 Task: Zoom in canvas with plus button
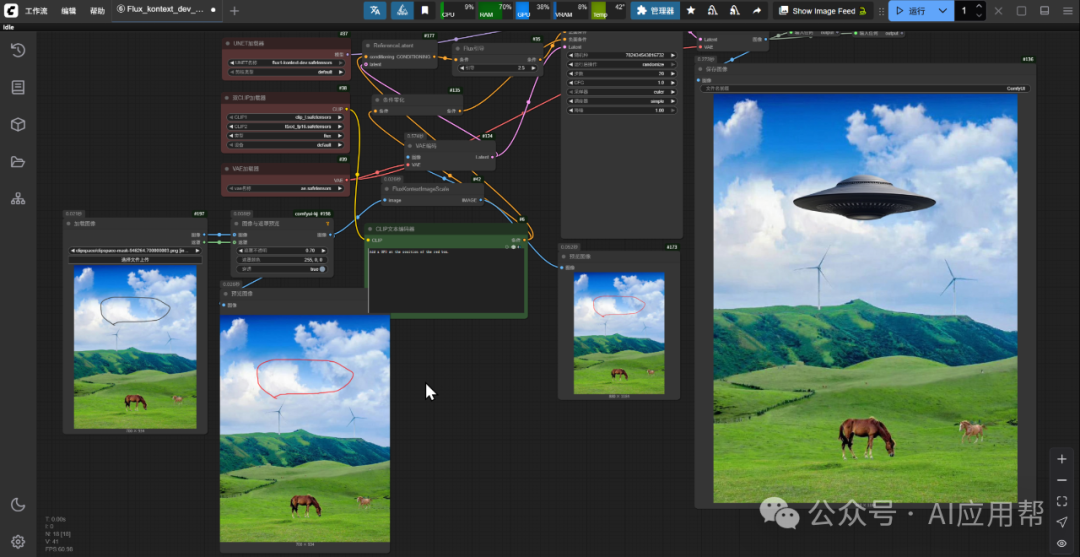(1061, 459)
